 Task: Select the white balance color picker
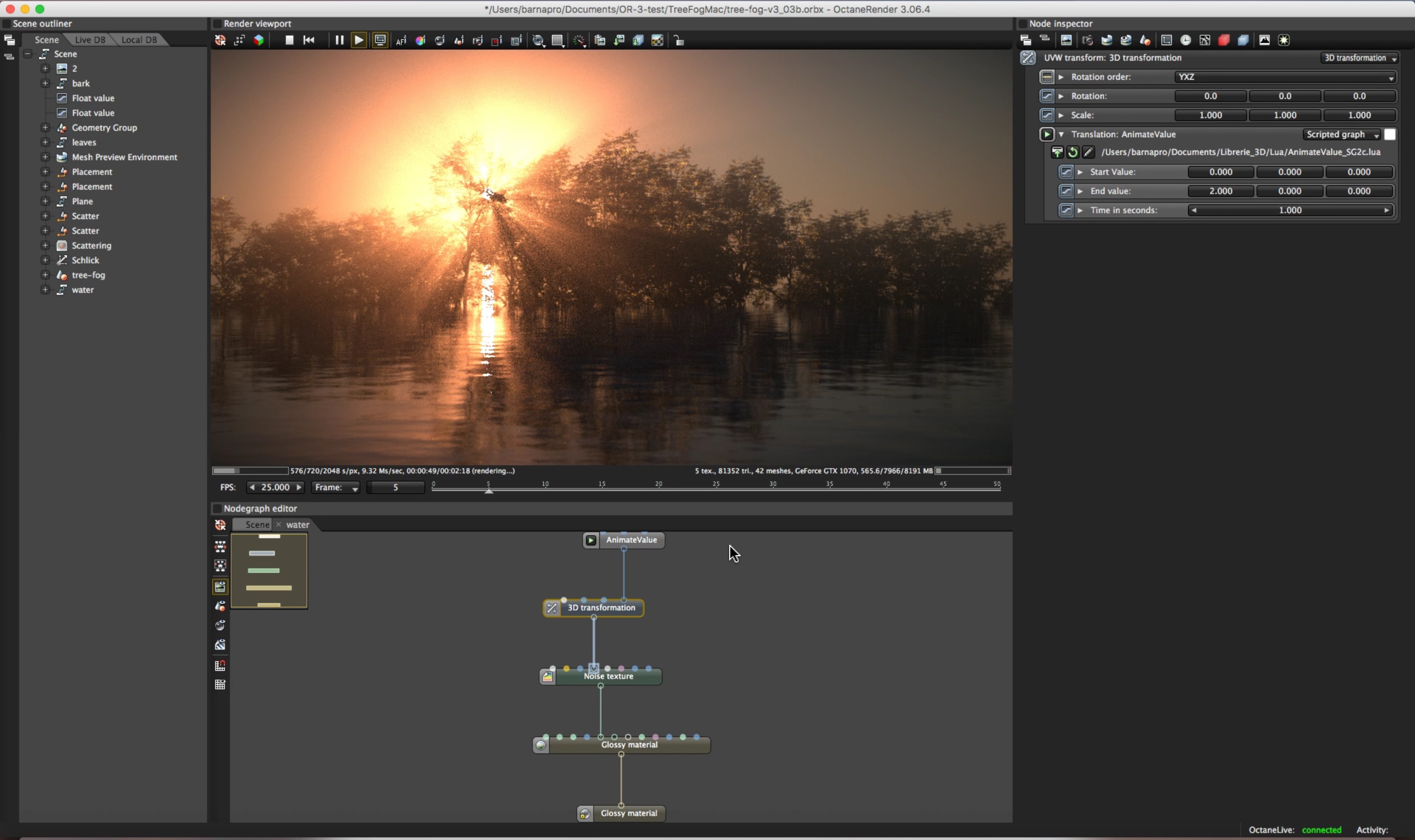pyautogui.click(x=421, y=41)
